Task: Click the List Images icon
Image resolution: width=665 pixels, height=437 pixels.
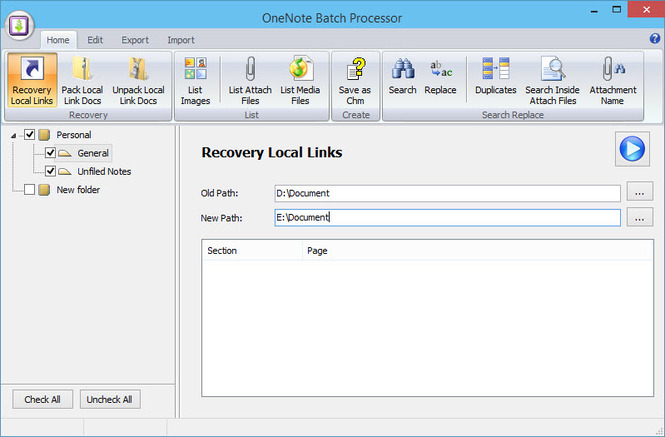Action: point(196,80)
